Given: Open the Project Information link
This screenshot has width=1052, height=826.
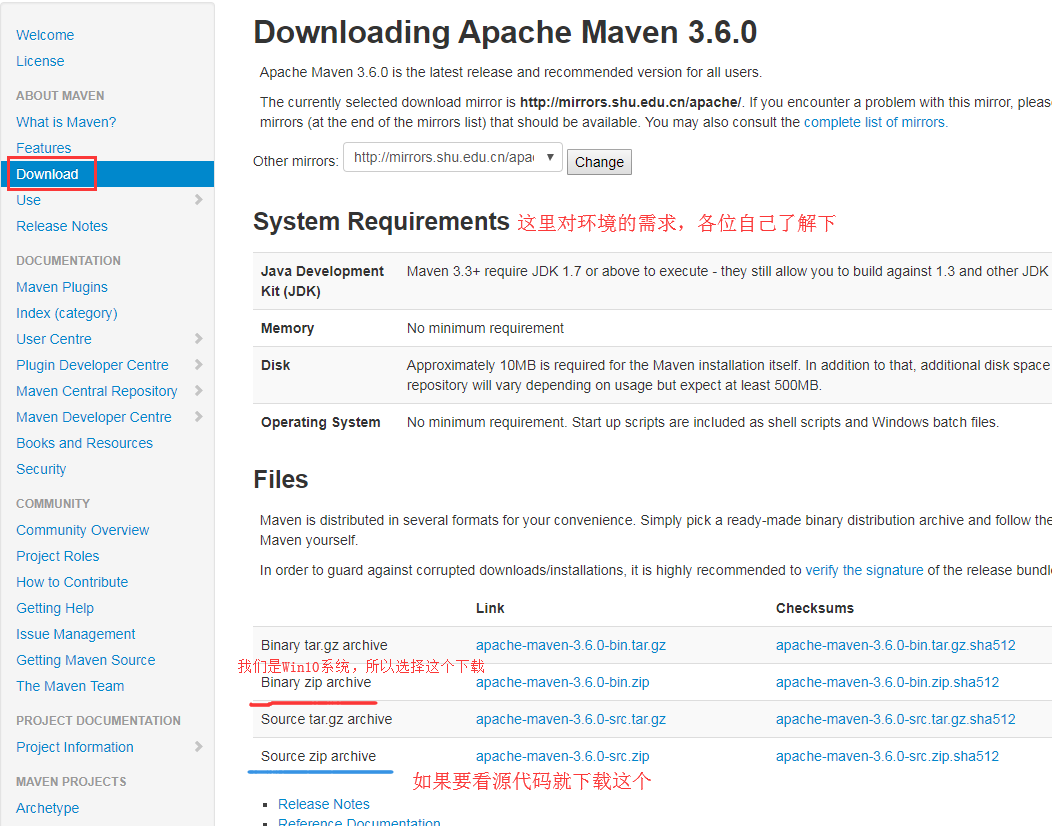Looking at the screenshot, I should click(x=74, y=747).
